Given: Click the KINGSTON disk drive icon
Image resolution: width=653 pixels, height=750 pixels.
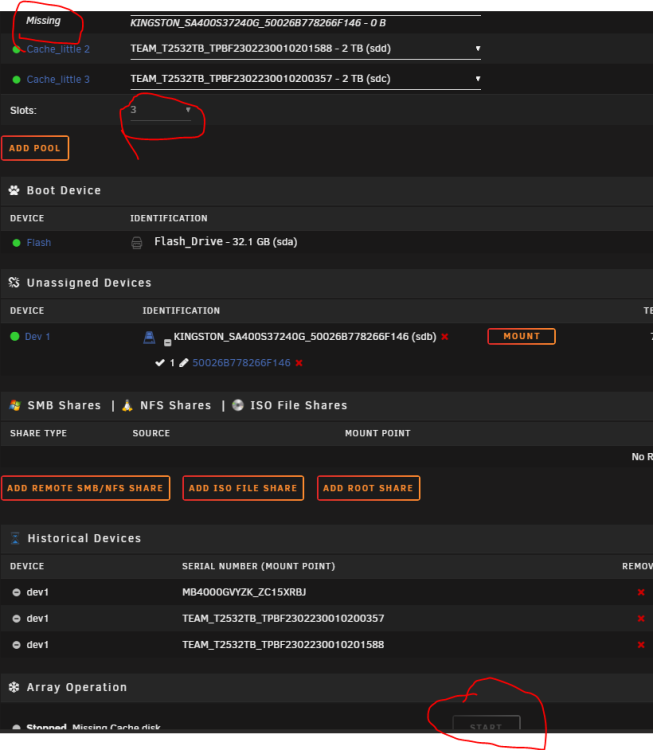Looking at the screenshot, I should click(149, 337).
